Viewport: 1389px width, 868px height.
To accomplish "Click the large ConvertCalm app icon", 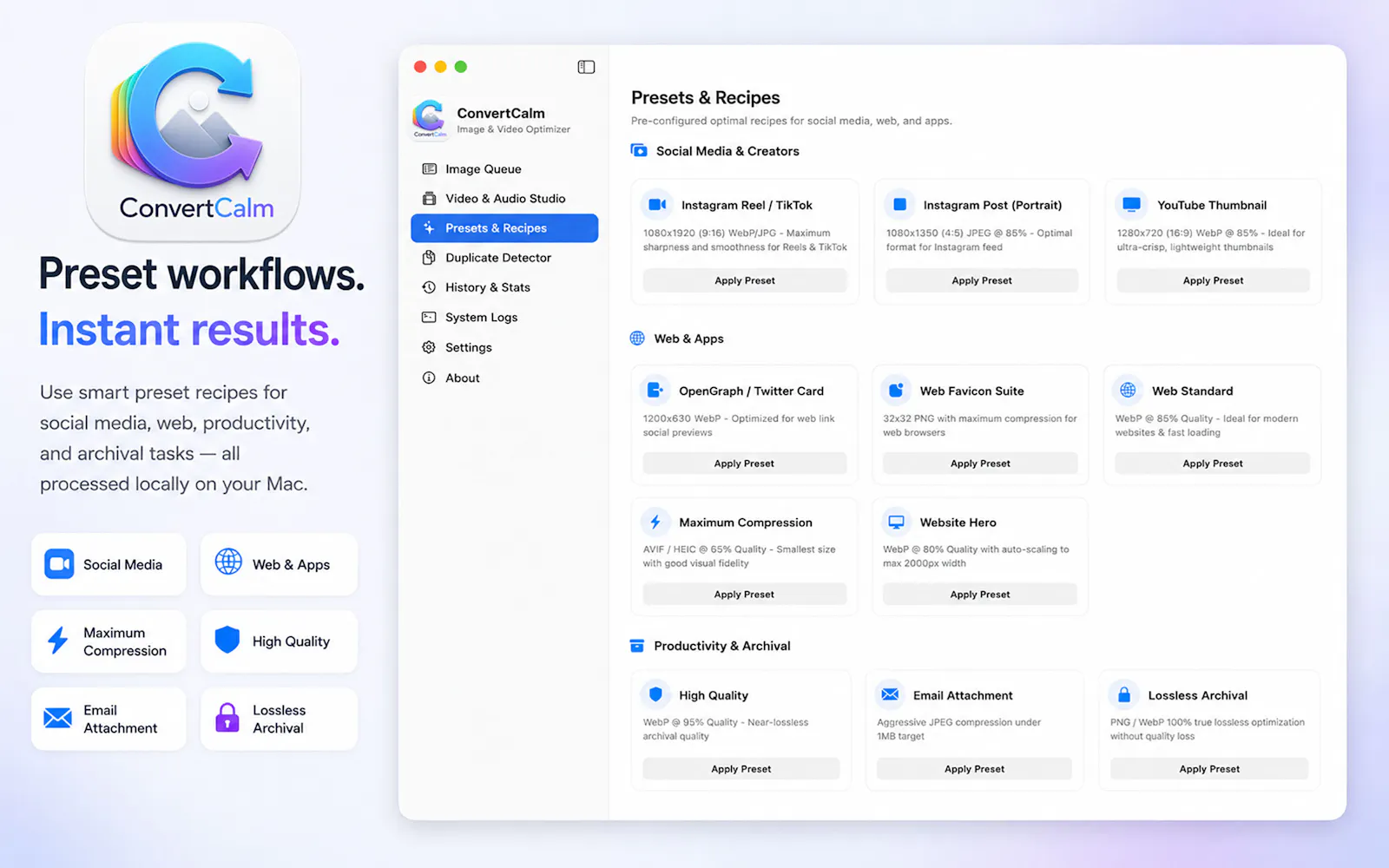I will pyautogui.click(x=193, y=132).
